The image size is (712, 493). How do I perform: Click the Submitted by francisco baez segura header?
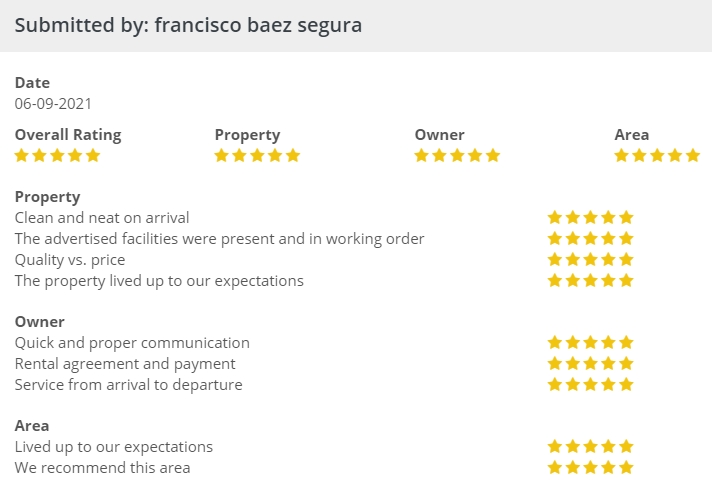pos(188,25)
